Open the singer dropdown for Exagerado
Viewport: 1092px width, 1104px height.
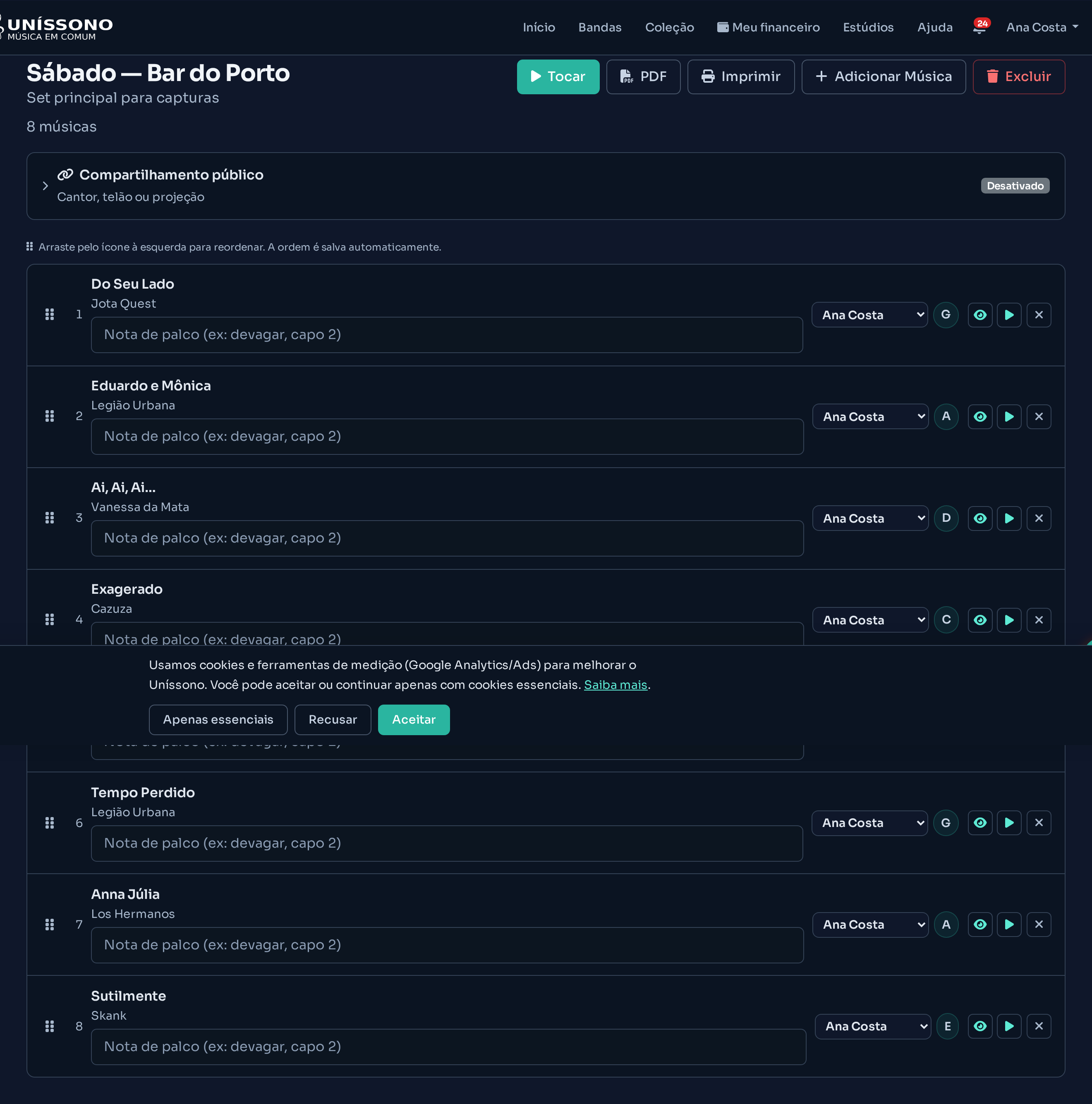click(870, 620)
